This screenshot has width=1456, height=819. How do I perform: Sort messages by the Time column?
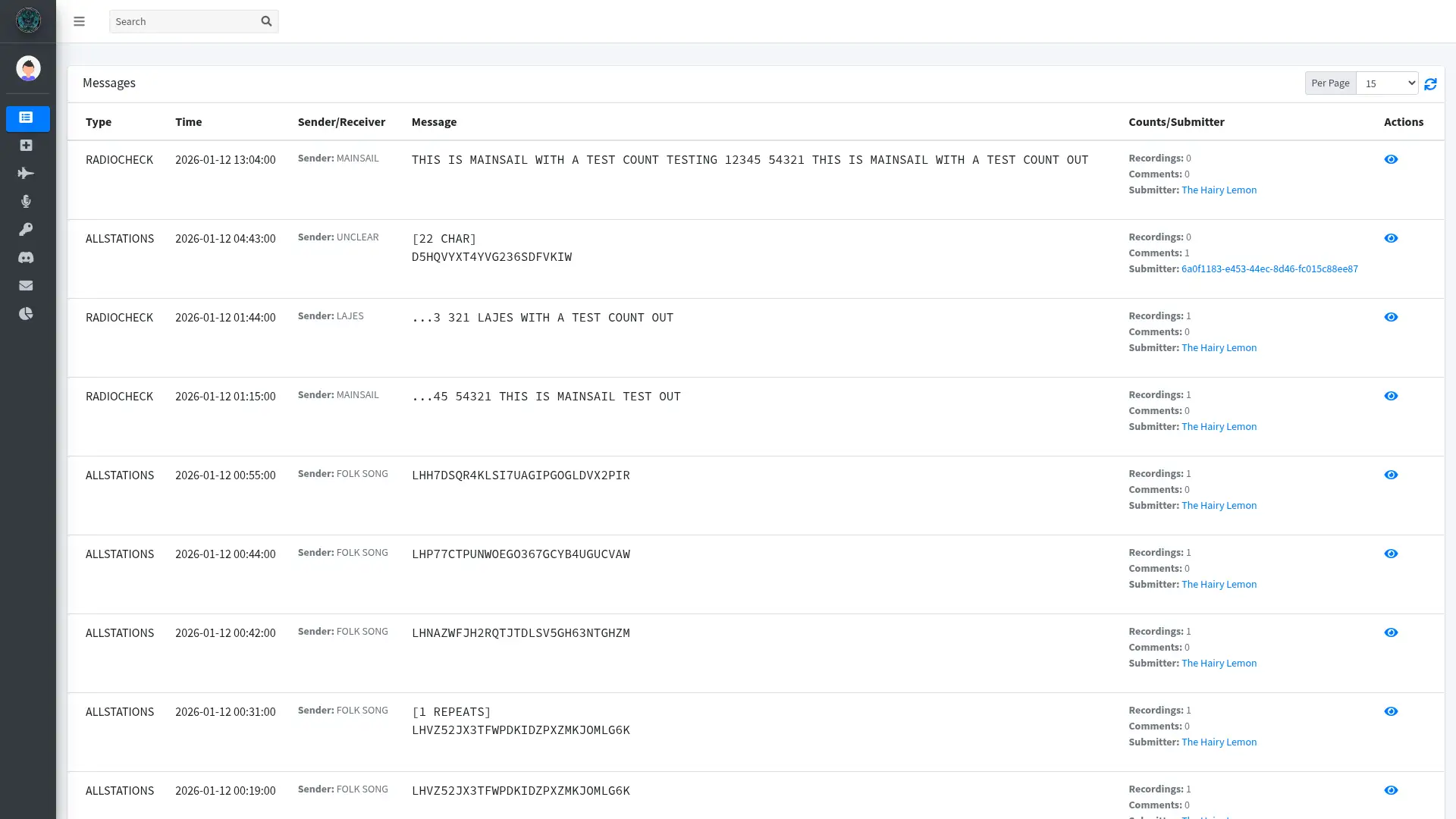click(188, 121)
